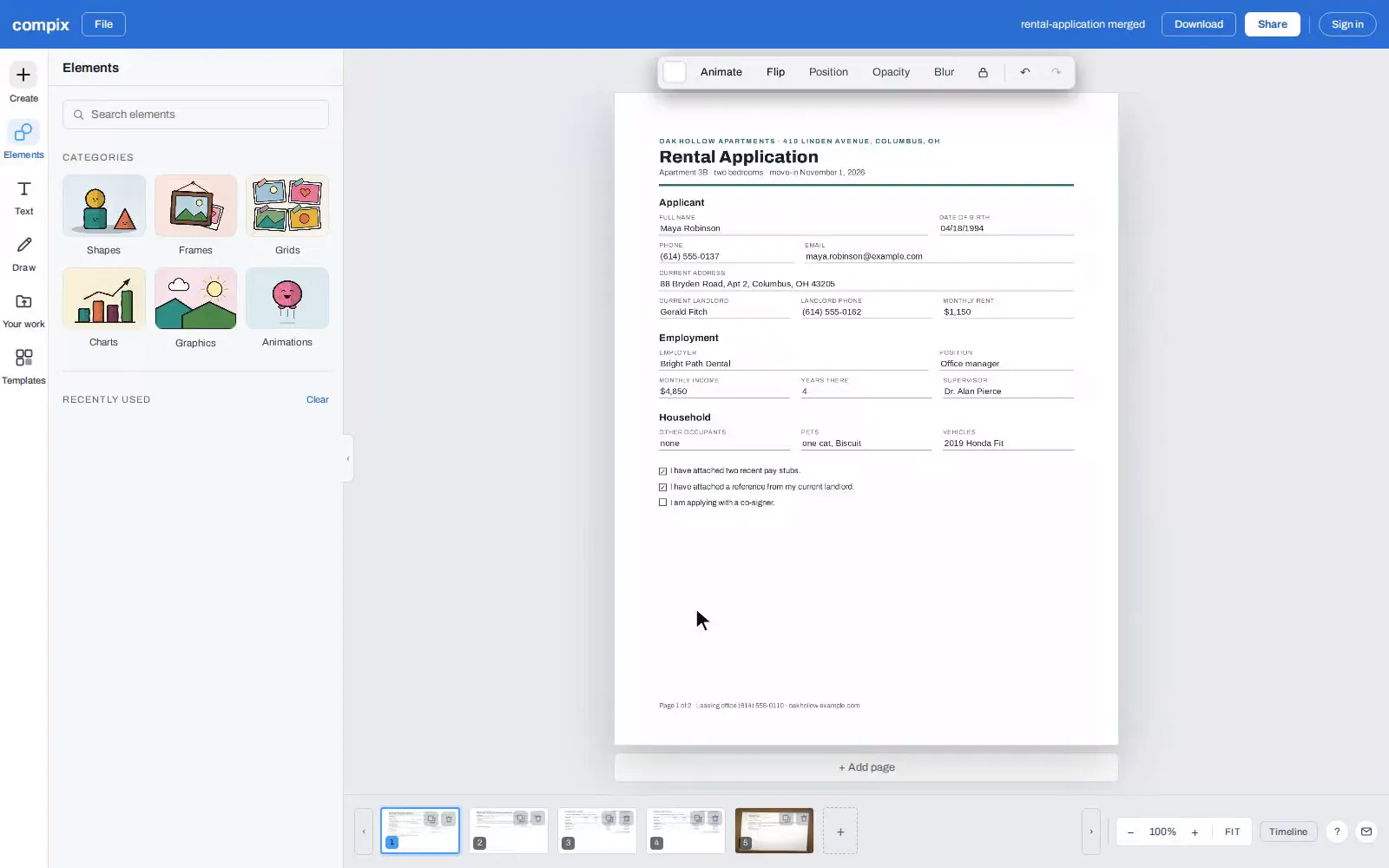1389x868 pixels.
Task: Check the applying with a co-signer box
Action: coord(663,503)
